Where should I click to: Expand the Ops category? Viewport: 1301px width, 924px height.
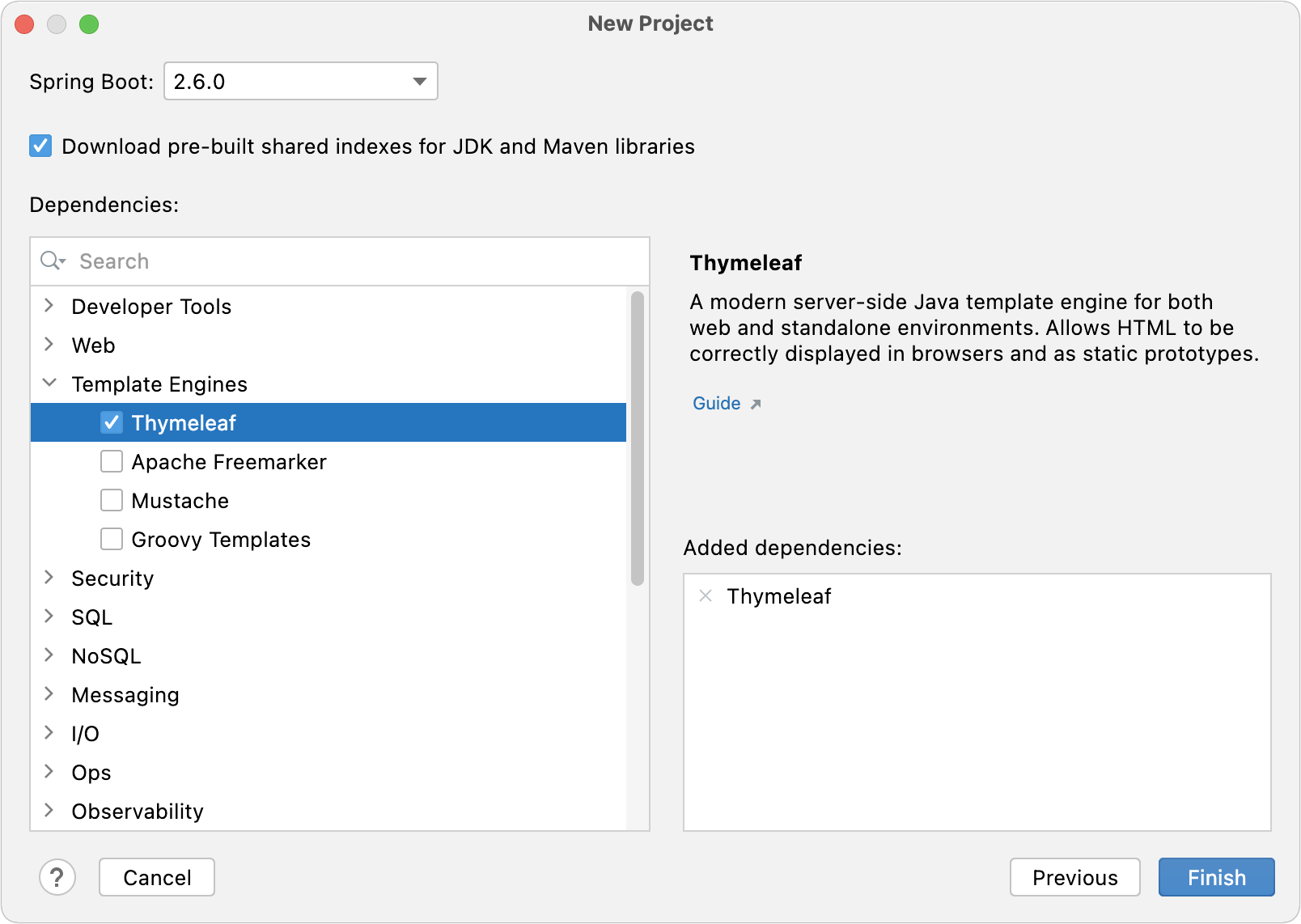[49, 771]
